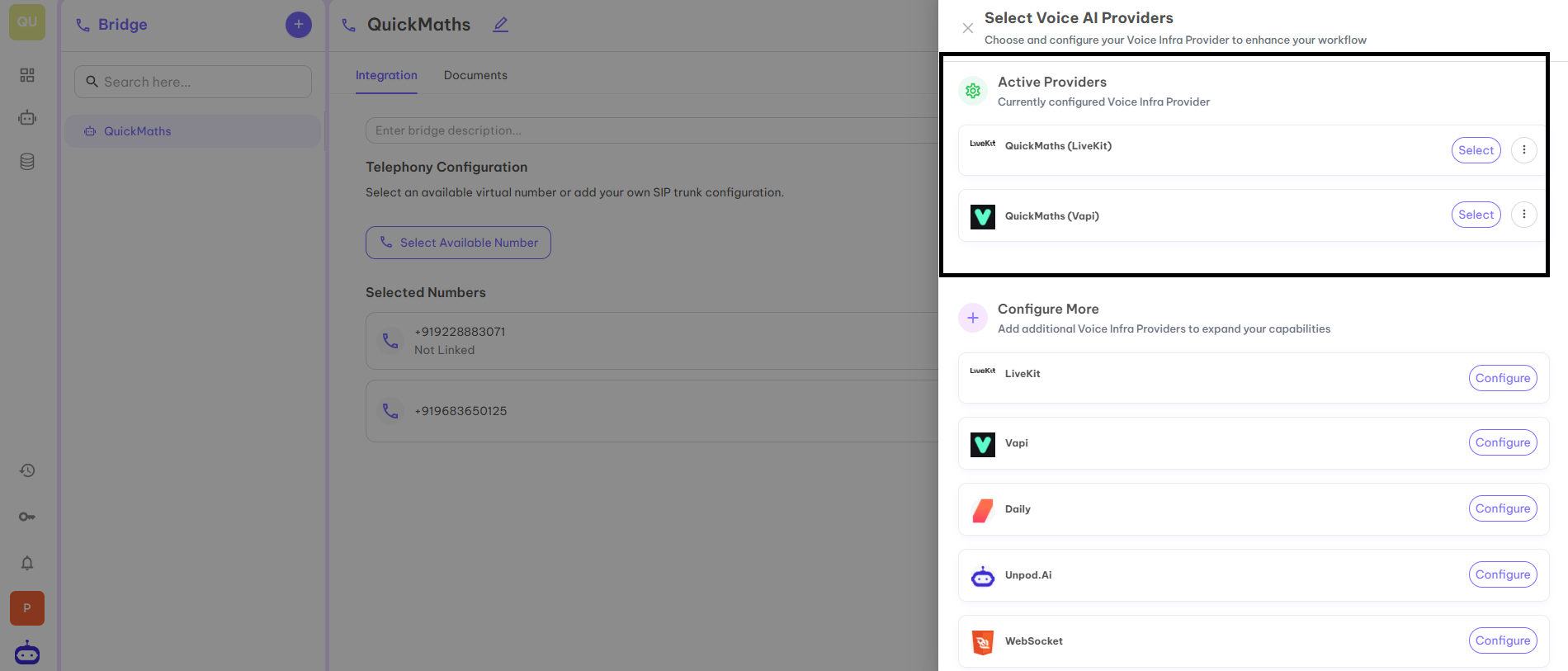Image resolution: width=1568 pixels, height=671 pixels.
Task: Switch to the Integration tab
Action: (386, 75)
